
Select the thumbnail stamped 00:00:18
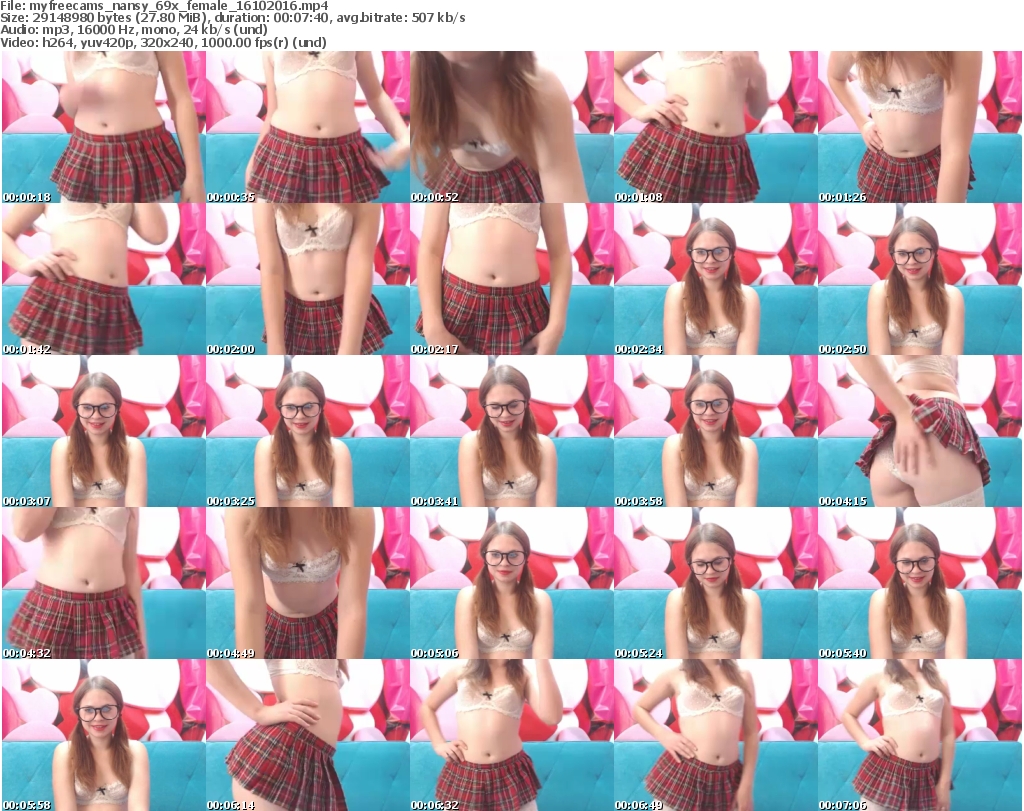tap(103, 127)
